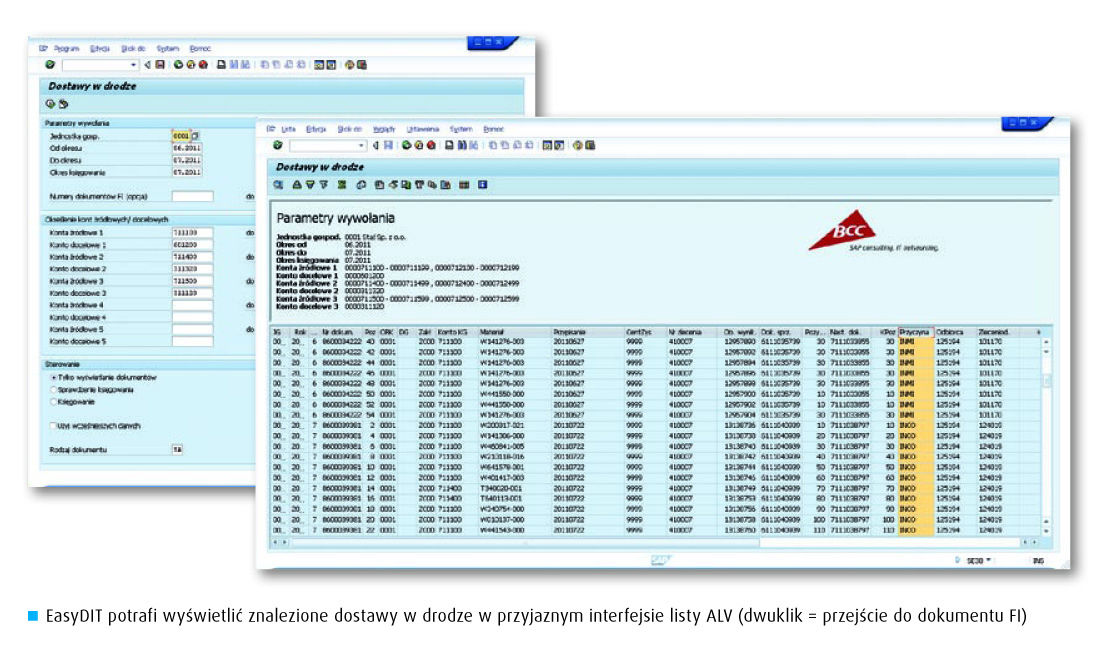The width and height of the screenshot is (1108, 660).
Task: Expand the command field dropdown in the front window
Action: point(361,145)
